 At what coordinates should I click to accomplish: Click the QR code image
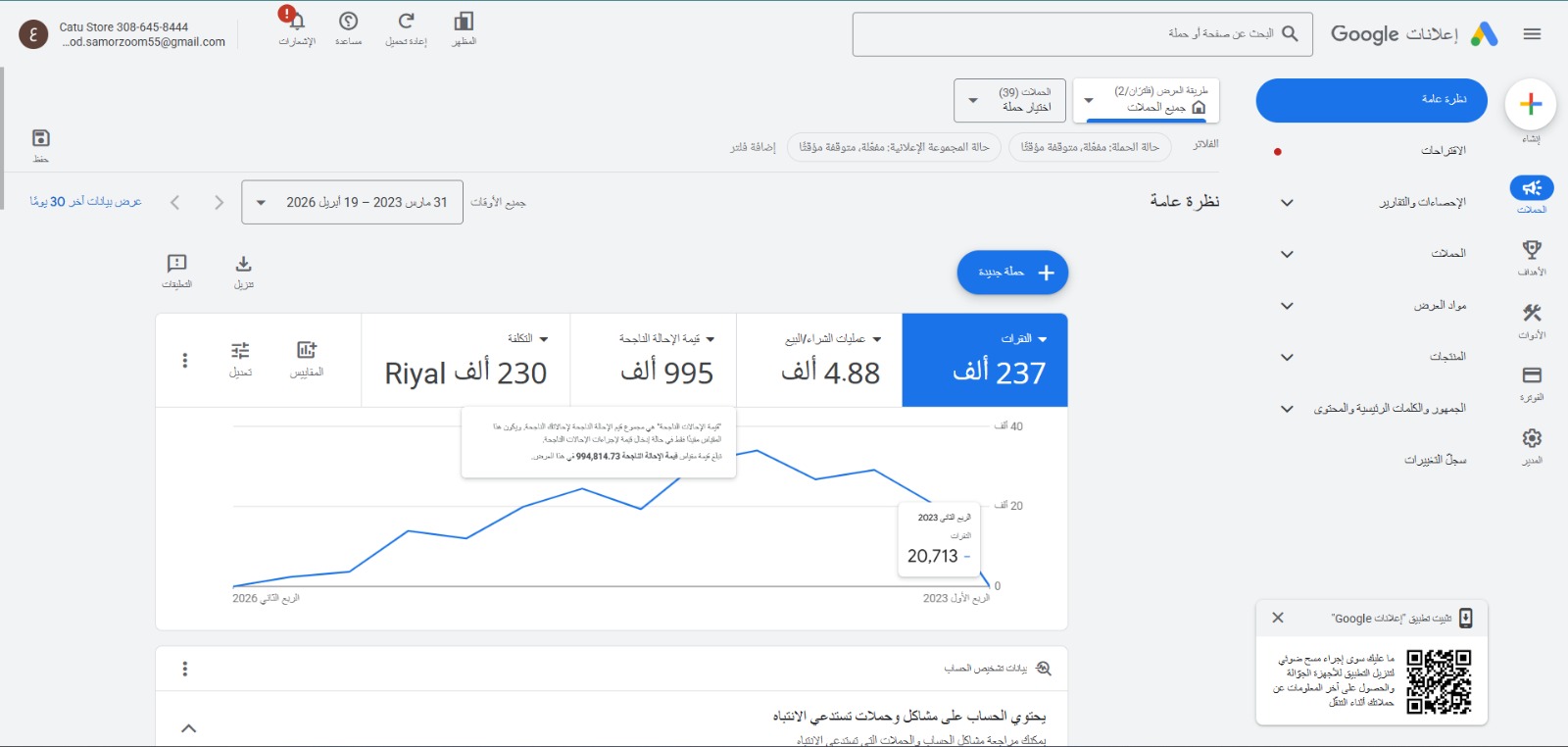(1440, 681)
